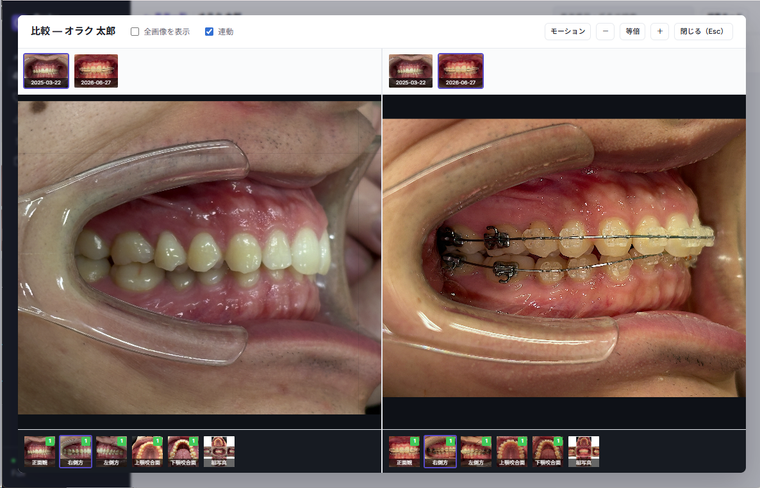
Task: Choose 下顎咬合面 view in left pane strip
Action: (183, 452)
